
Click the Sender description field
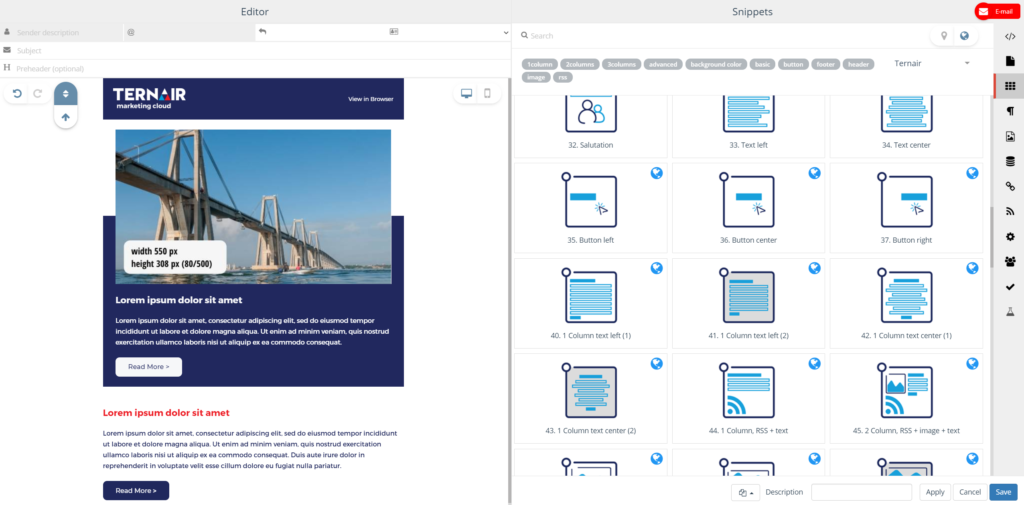pos(62,32)
